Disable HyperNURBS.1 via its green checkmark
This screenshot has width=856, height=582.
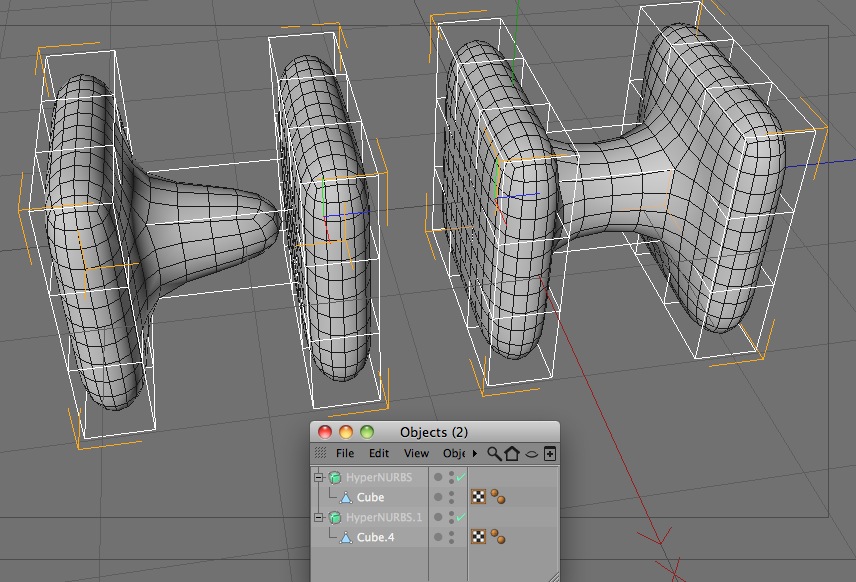[461, 517]
